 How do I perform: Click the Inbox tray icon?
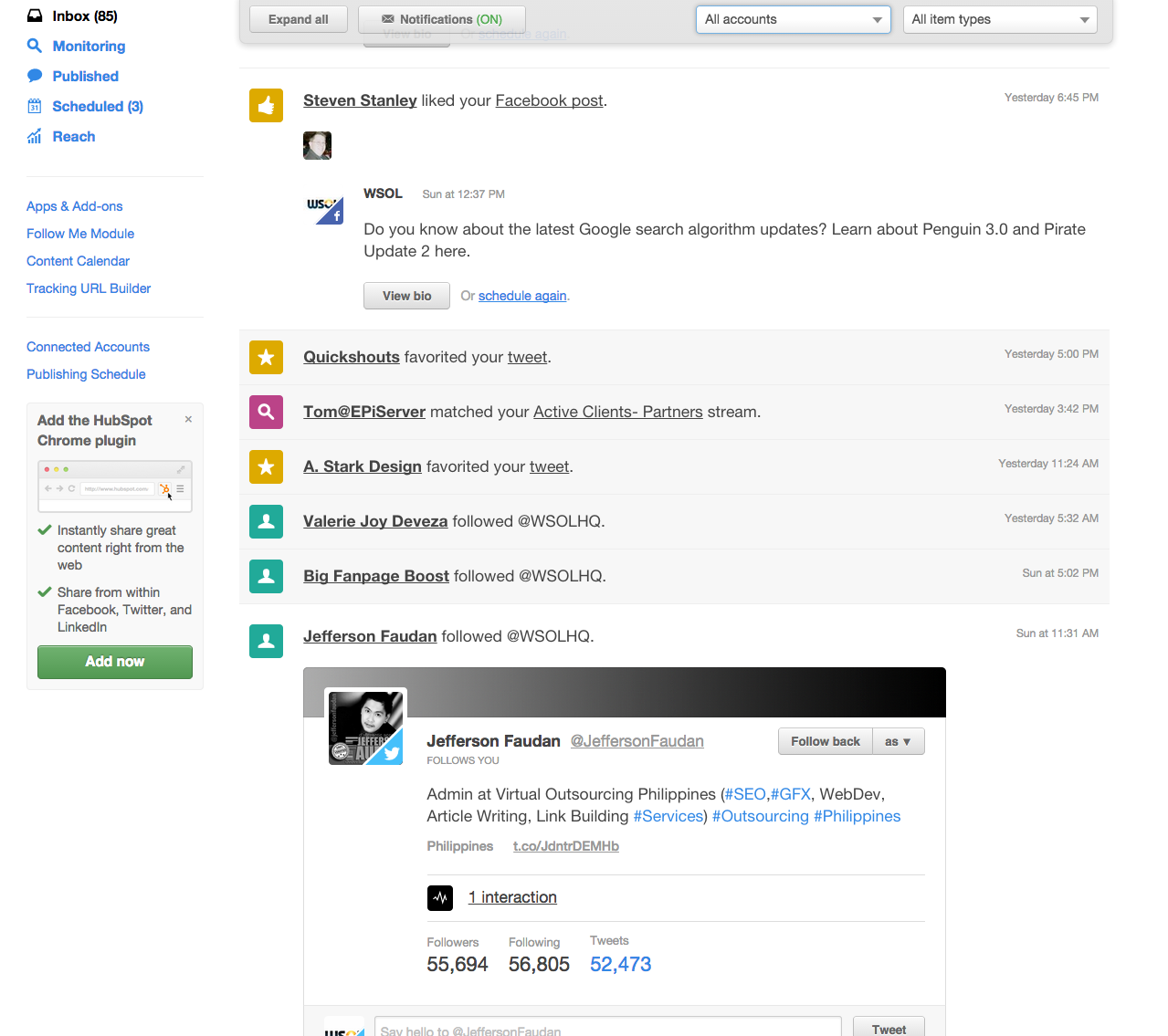coord(35,16)
